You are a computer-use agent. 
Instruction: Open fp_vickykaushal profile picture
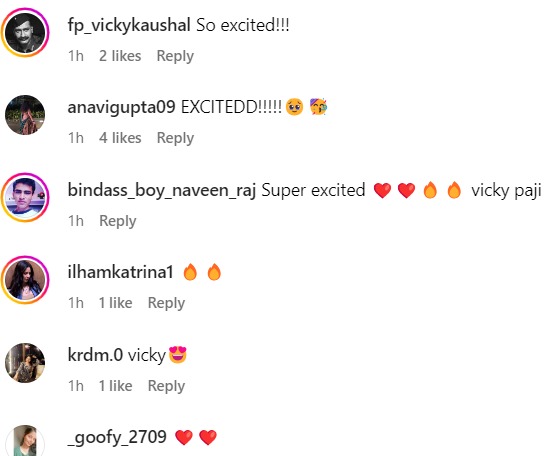pyautogui.click(x=25, y=33)
